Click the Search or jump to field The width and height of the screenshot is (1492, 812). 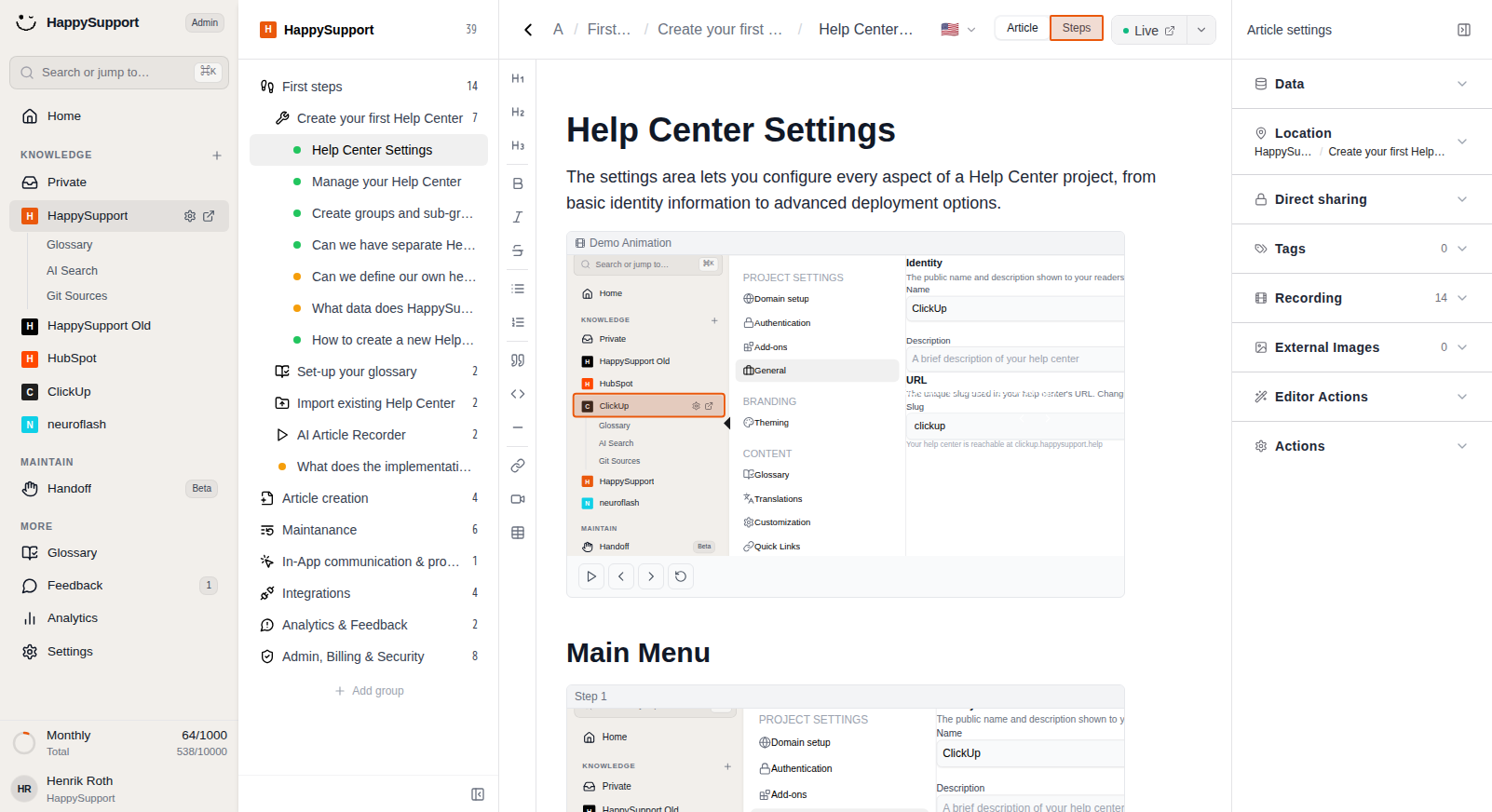tap(119, 73)
